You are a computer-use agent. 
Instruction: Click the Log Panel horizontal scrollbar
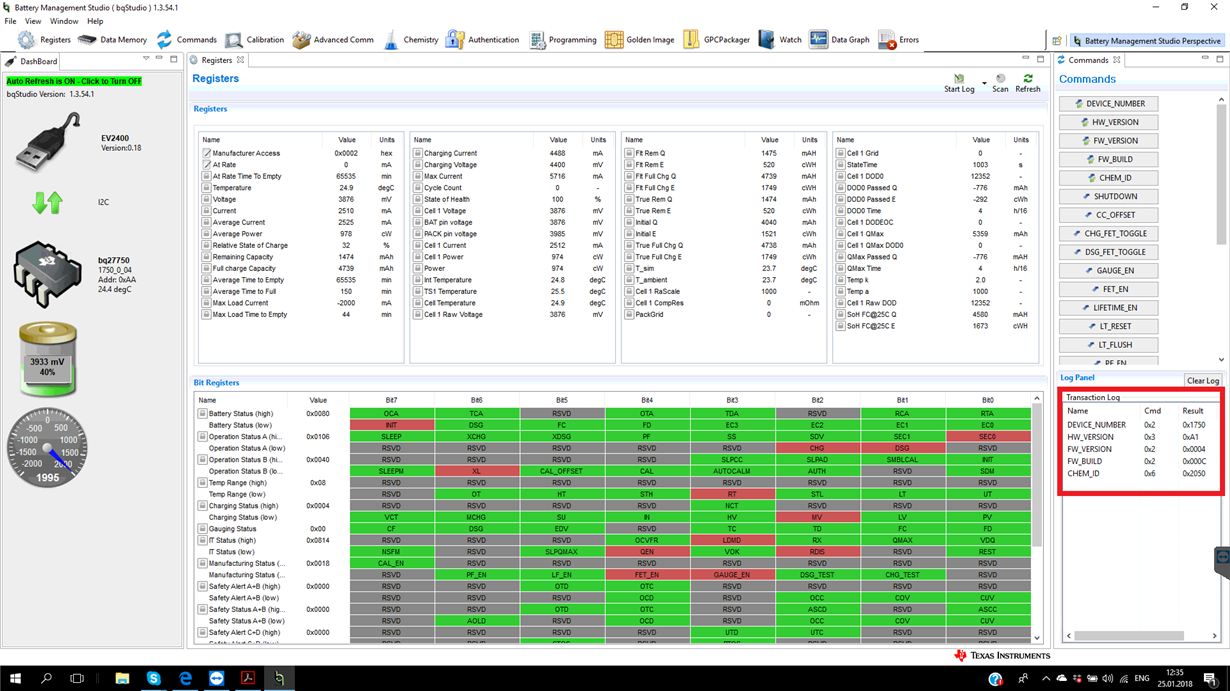[1141, 636]
